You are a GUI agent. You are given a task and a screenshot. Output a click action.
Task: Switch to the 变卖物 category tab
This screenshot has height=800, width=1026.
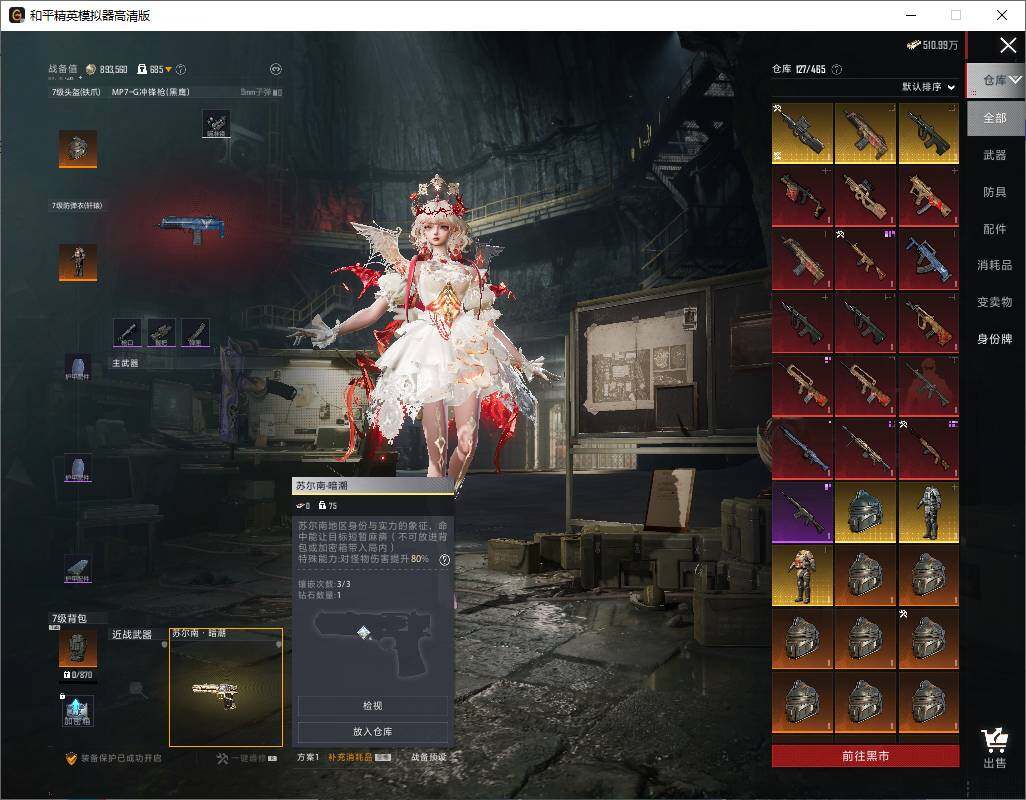pos(995,302)
